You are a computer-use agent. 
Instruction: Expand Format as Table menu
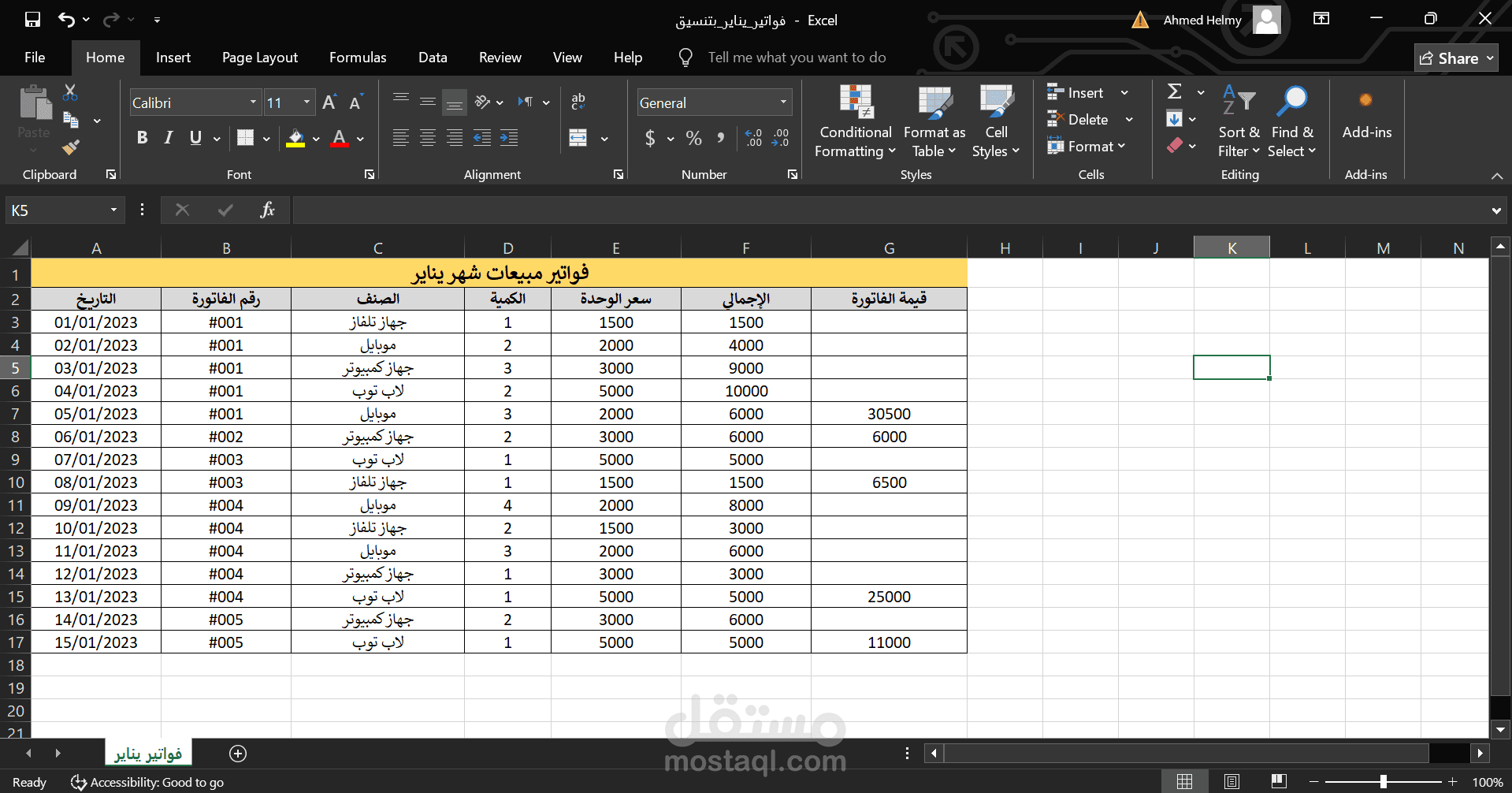934,121
